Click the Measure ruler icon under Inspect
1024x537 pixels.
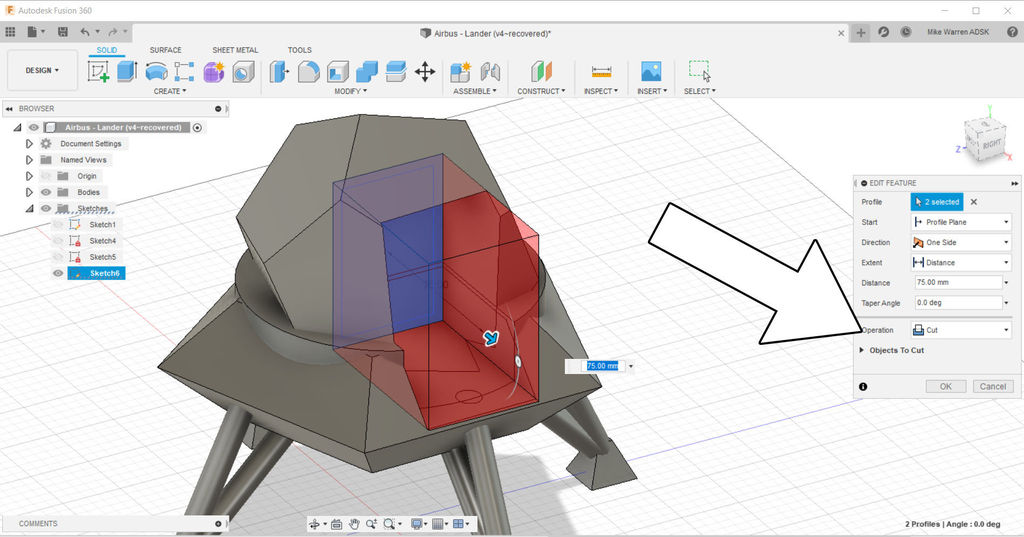[x=601, y=72]
